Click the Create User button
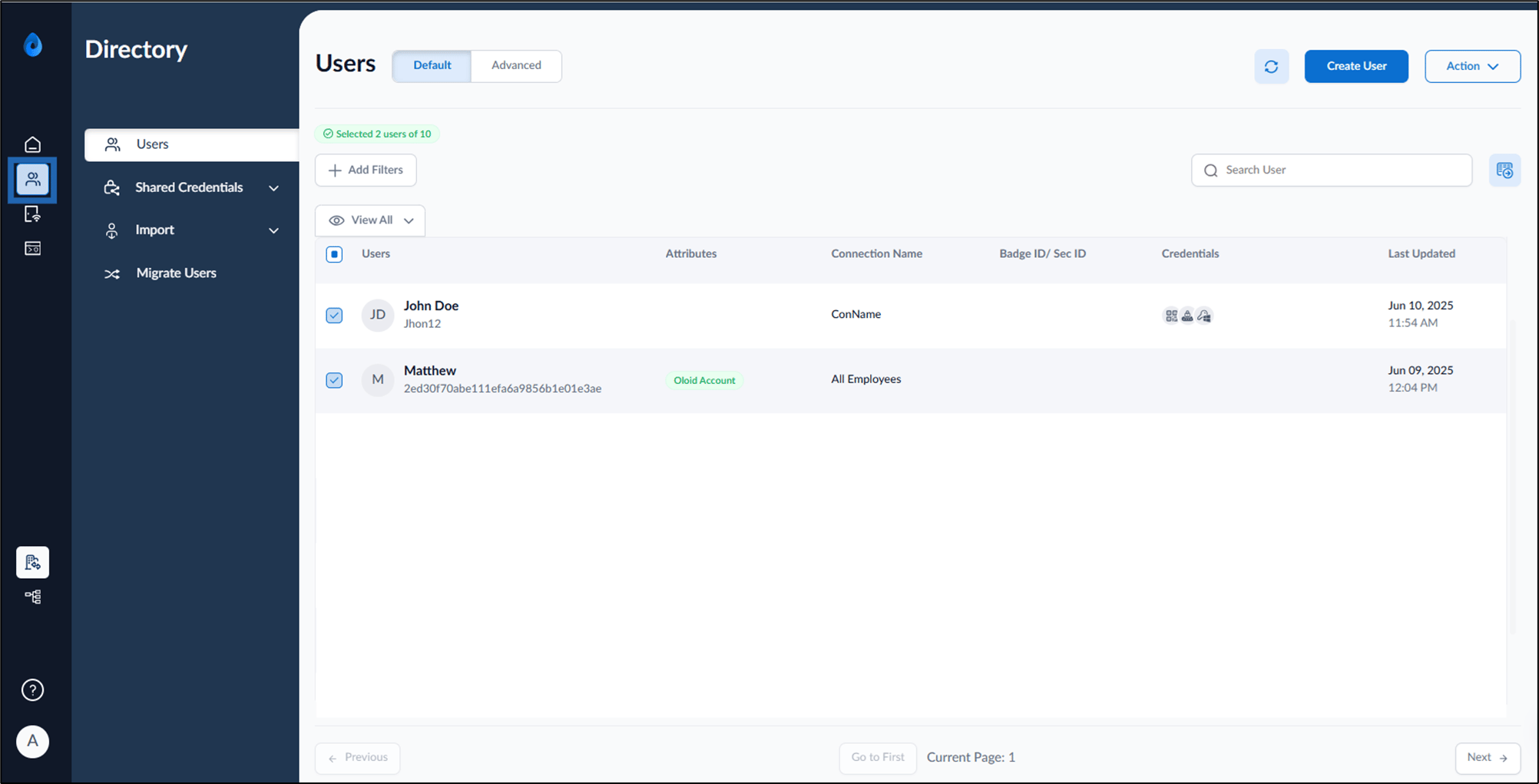 1356,66
